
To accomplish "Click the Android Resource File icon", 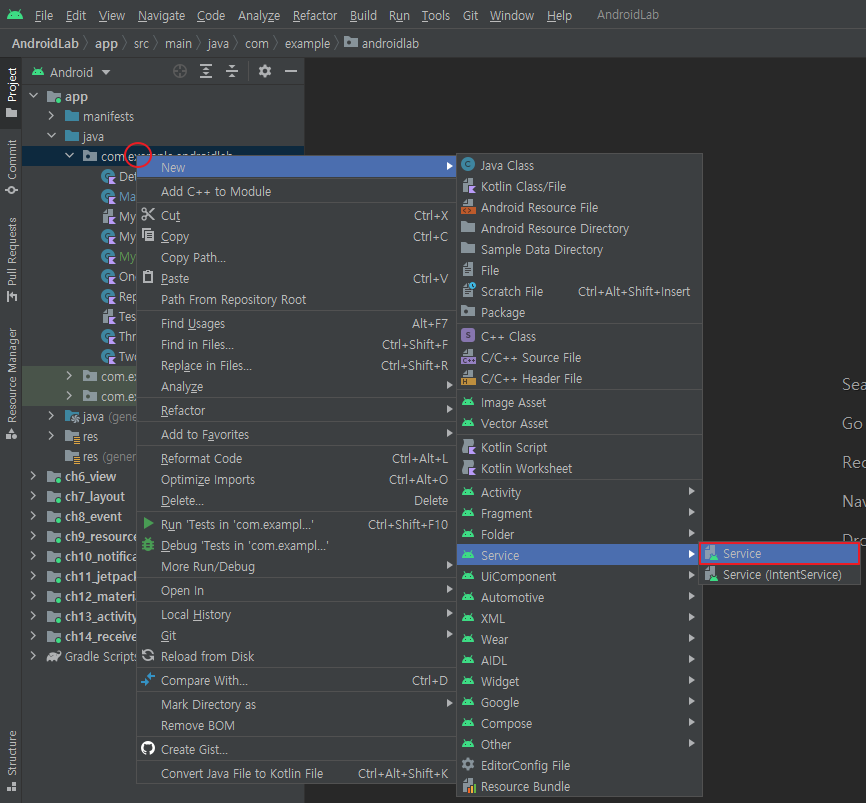I will click(468, 207).
